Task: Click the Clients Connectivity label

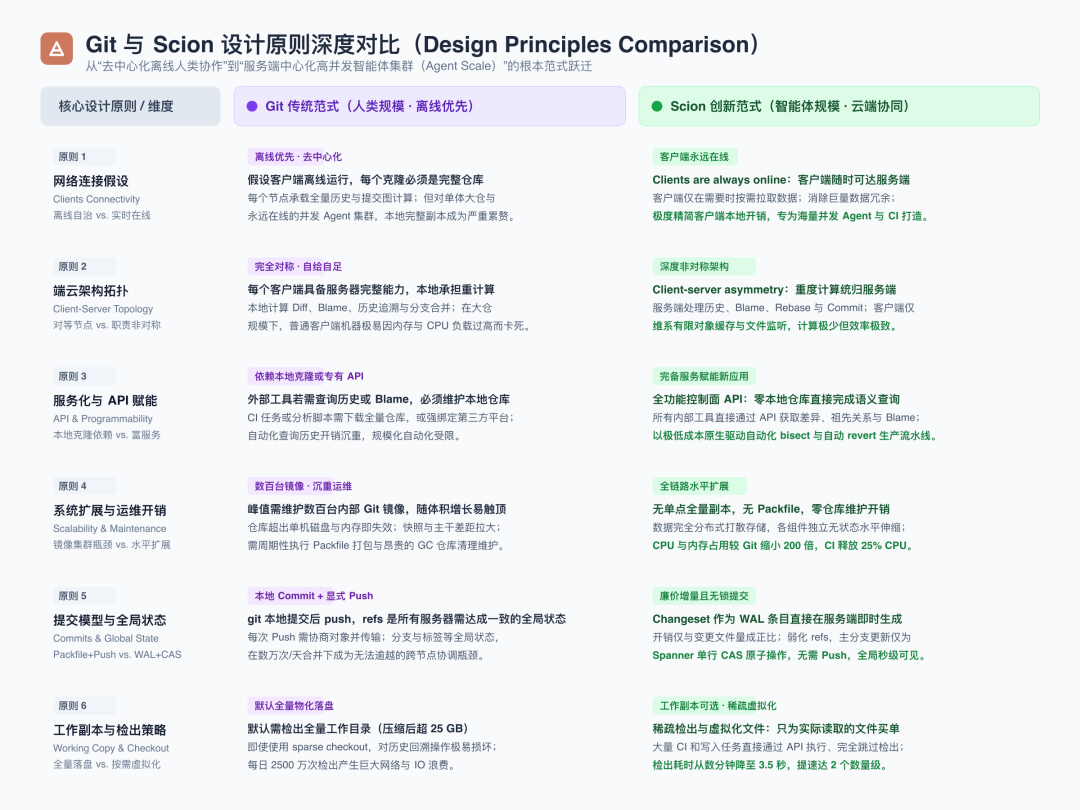Action: pyautogui.click(x=96, y=199)
